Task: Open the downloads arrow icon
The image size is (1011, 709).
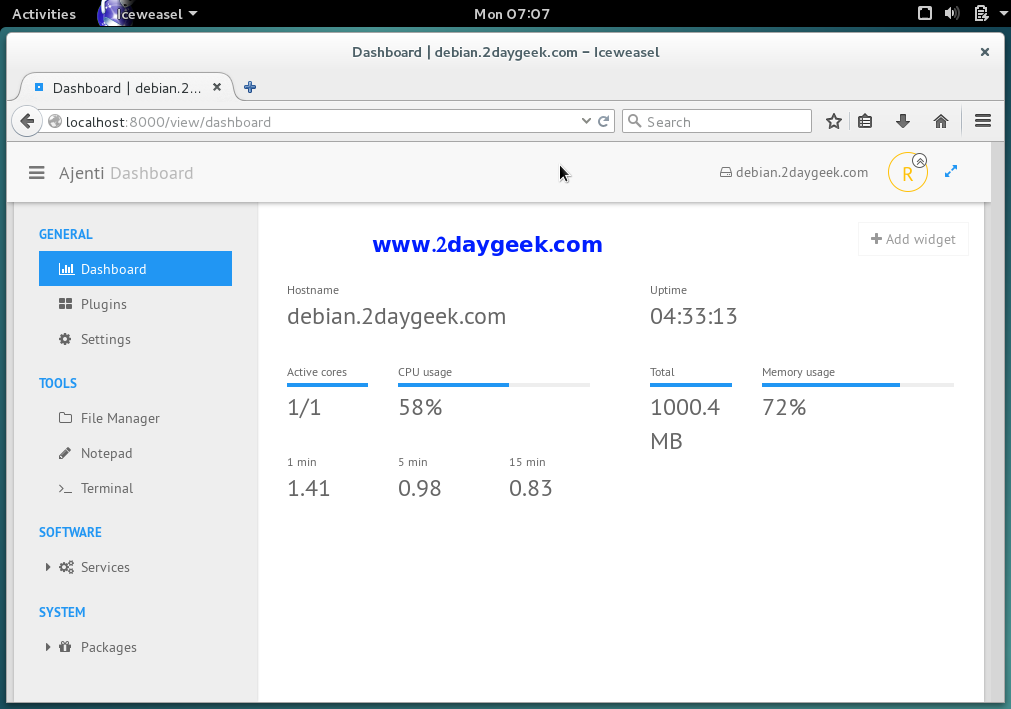Action: pos(903,121)
